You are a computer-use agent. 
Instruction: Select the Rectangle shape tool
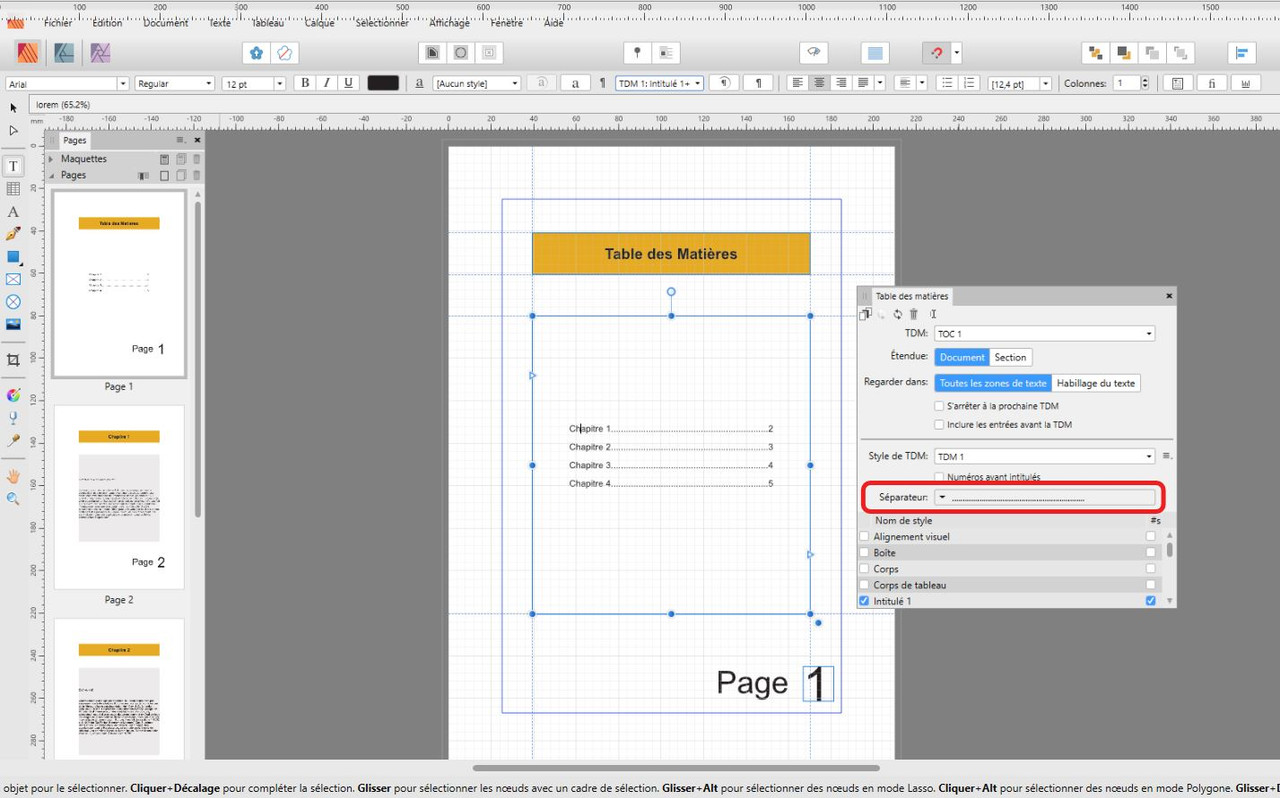coord(13,257)
